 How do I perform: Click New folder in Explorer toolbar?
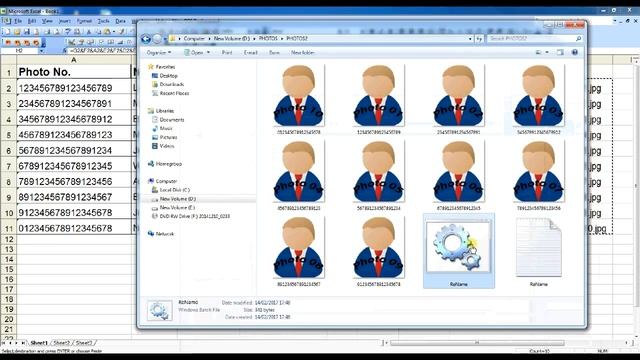pyautogui.click(x=303, y=53)
